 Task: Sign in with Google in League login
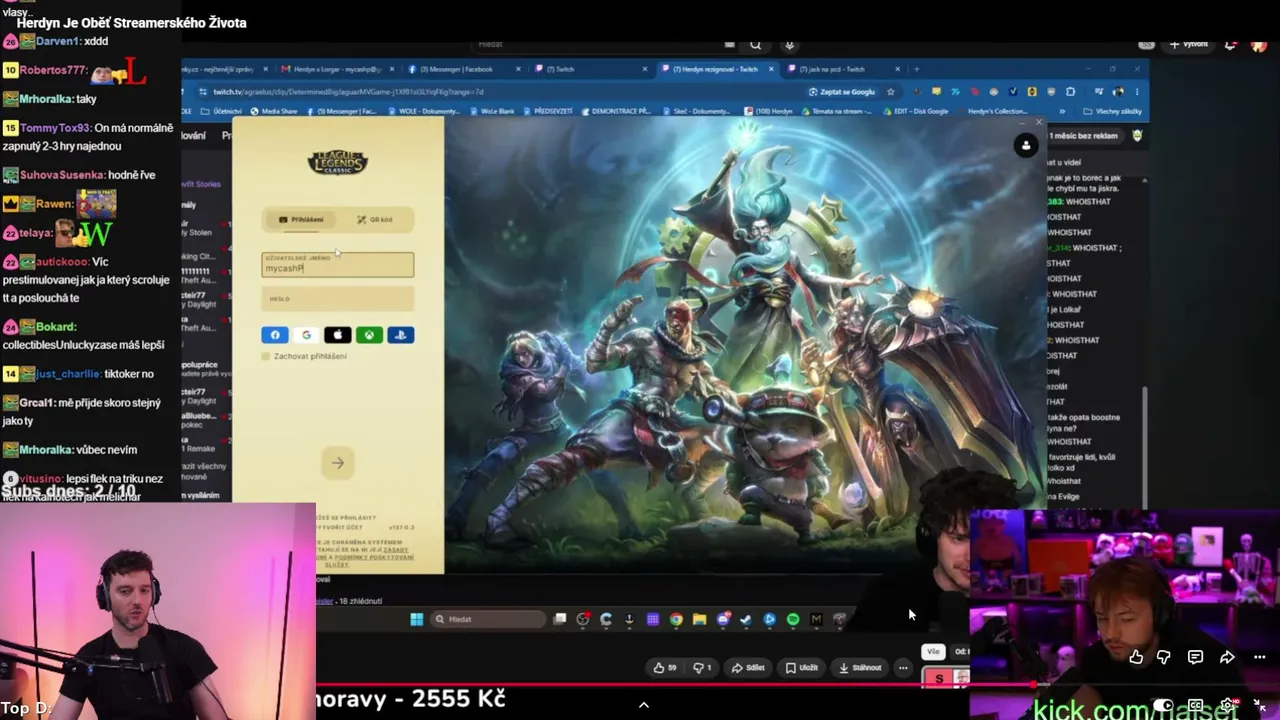306,335
